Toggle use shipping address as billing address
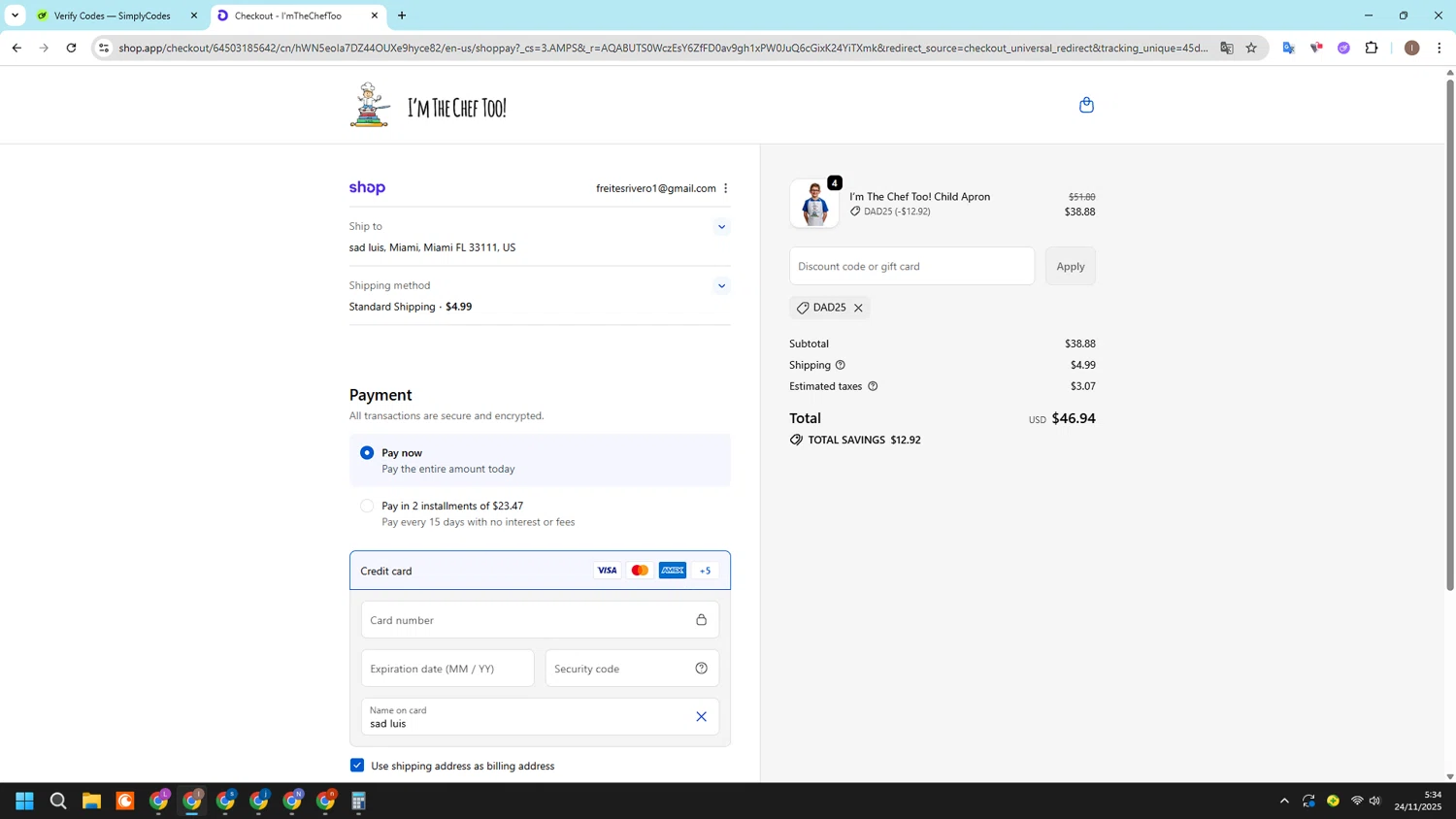 pos(357,766)
